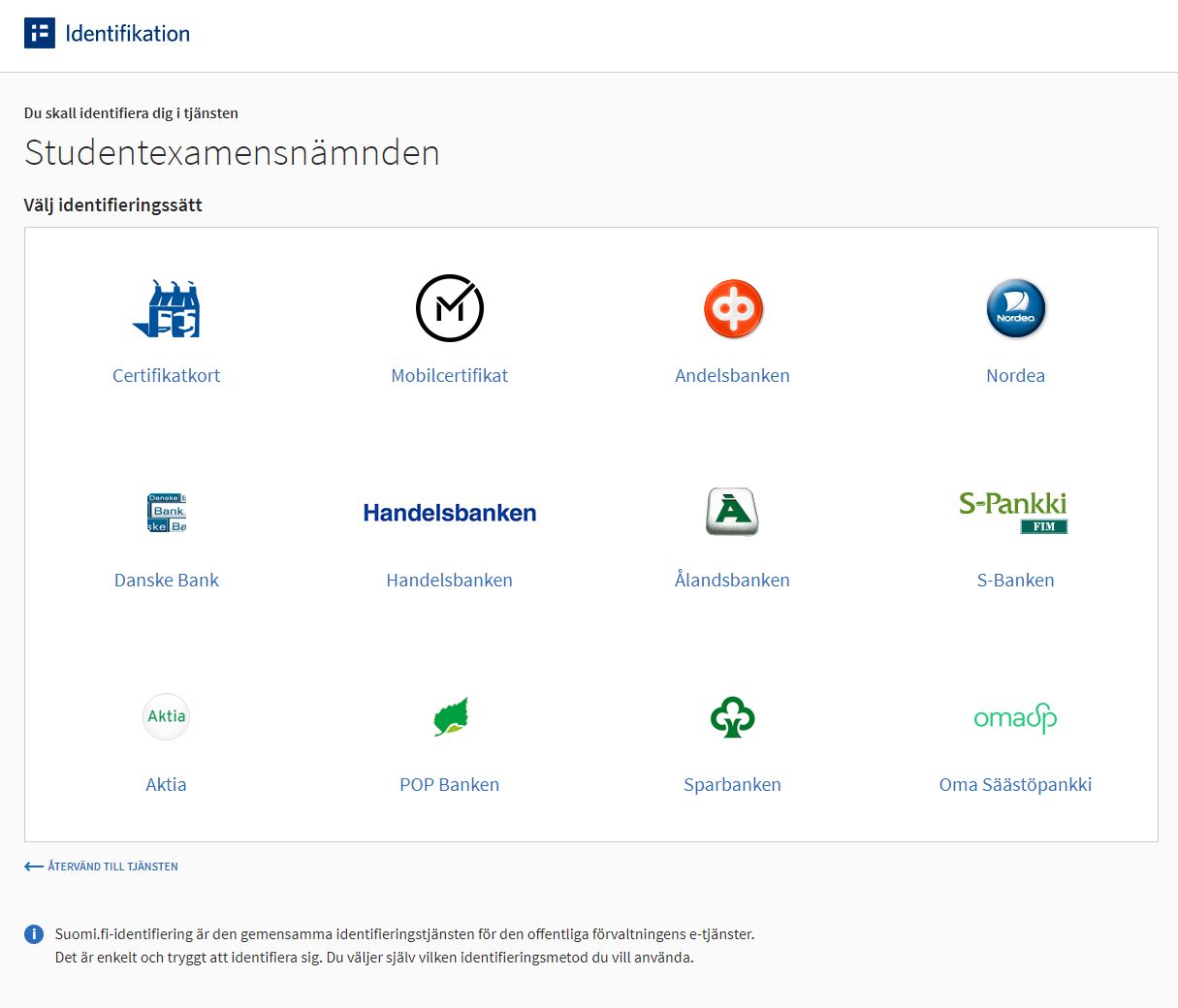Open the Danske Bank text link
This screenshot has width=1178, height=1008.
click(167, 581)
